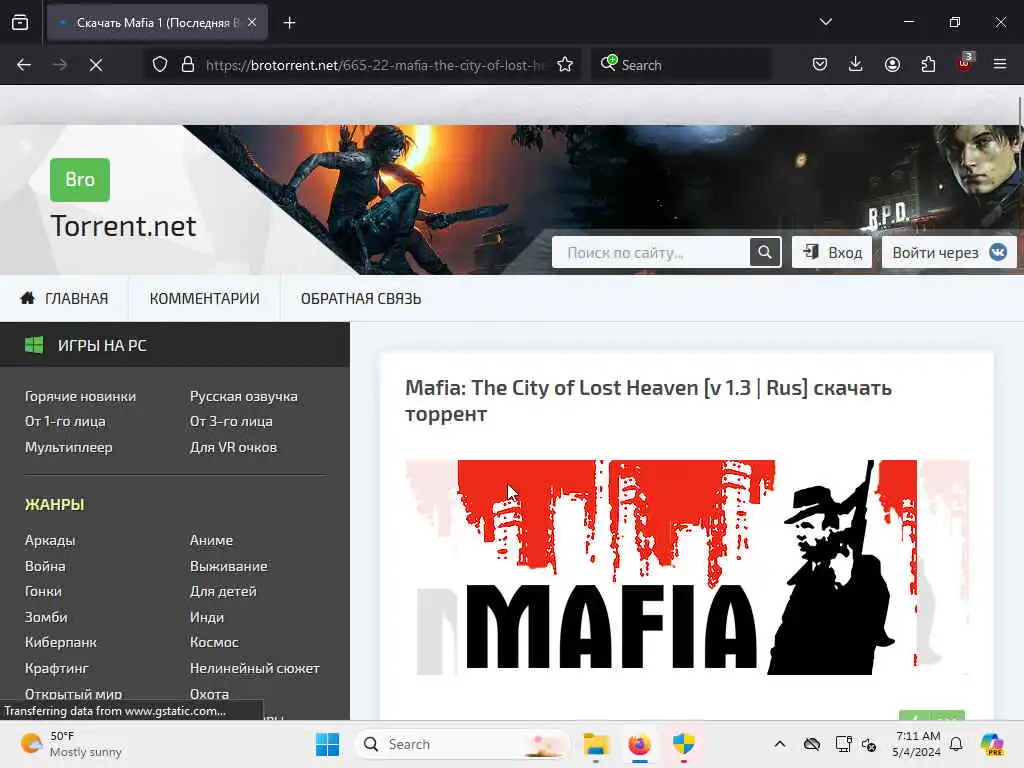Open От 3-го лица category

231,421
